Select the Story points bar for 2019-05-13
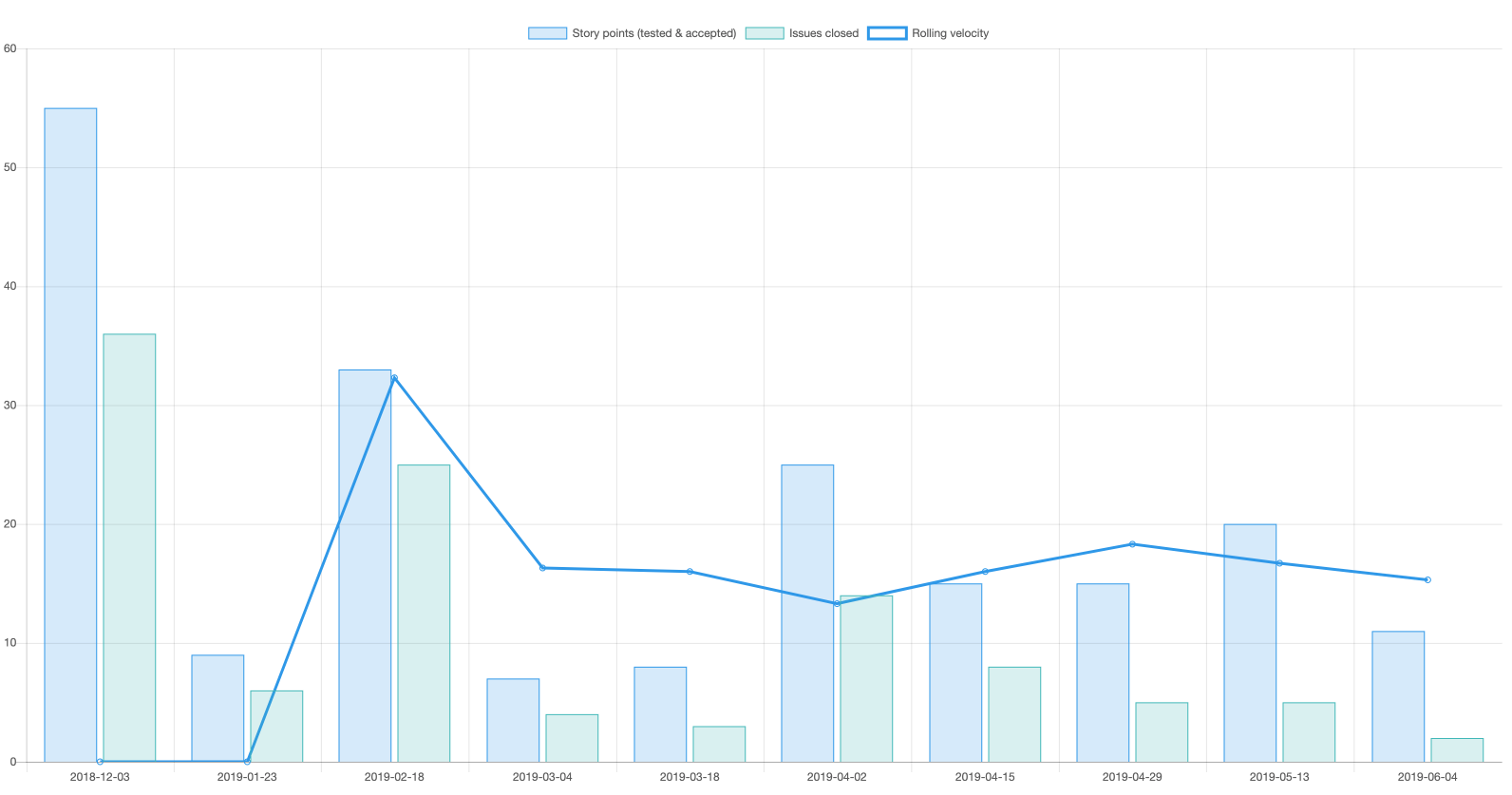The height and width of the screenshot is (795, 1512). click(1250, 643)
